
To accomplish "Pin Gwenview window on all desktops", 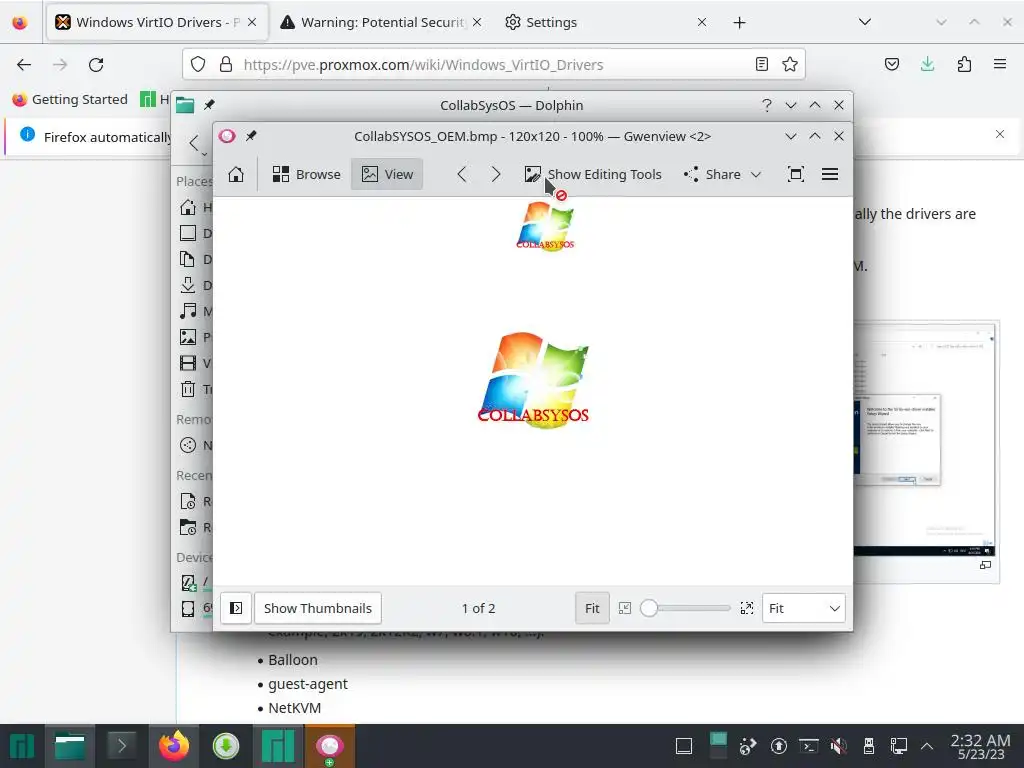I will pos(251,136).
